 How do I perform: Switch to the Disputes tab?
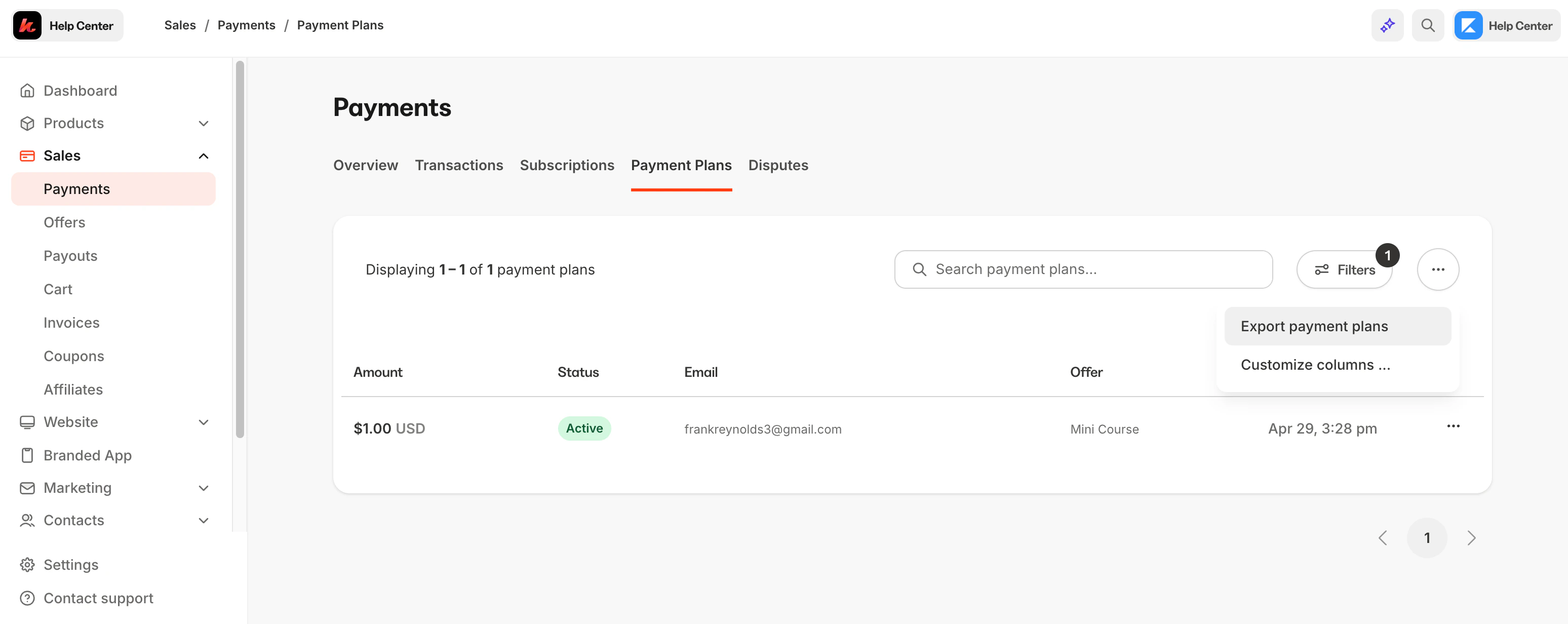point(778,165)
